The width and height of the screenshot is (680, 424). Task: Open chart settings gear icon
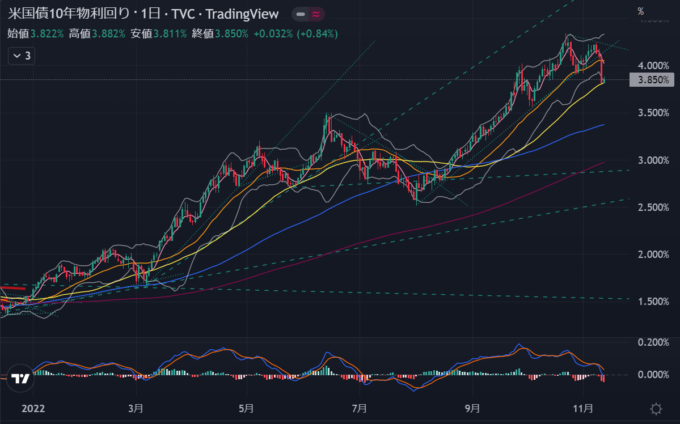pyautogui.click(x=656, y=408)
